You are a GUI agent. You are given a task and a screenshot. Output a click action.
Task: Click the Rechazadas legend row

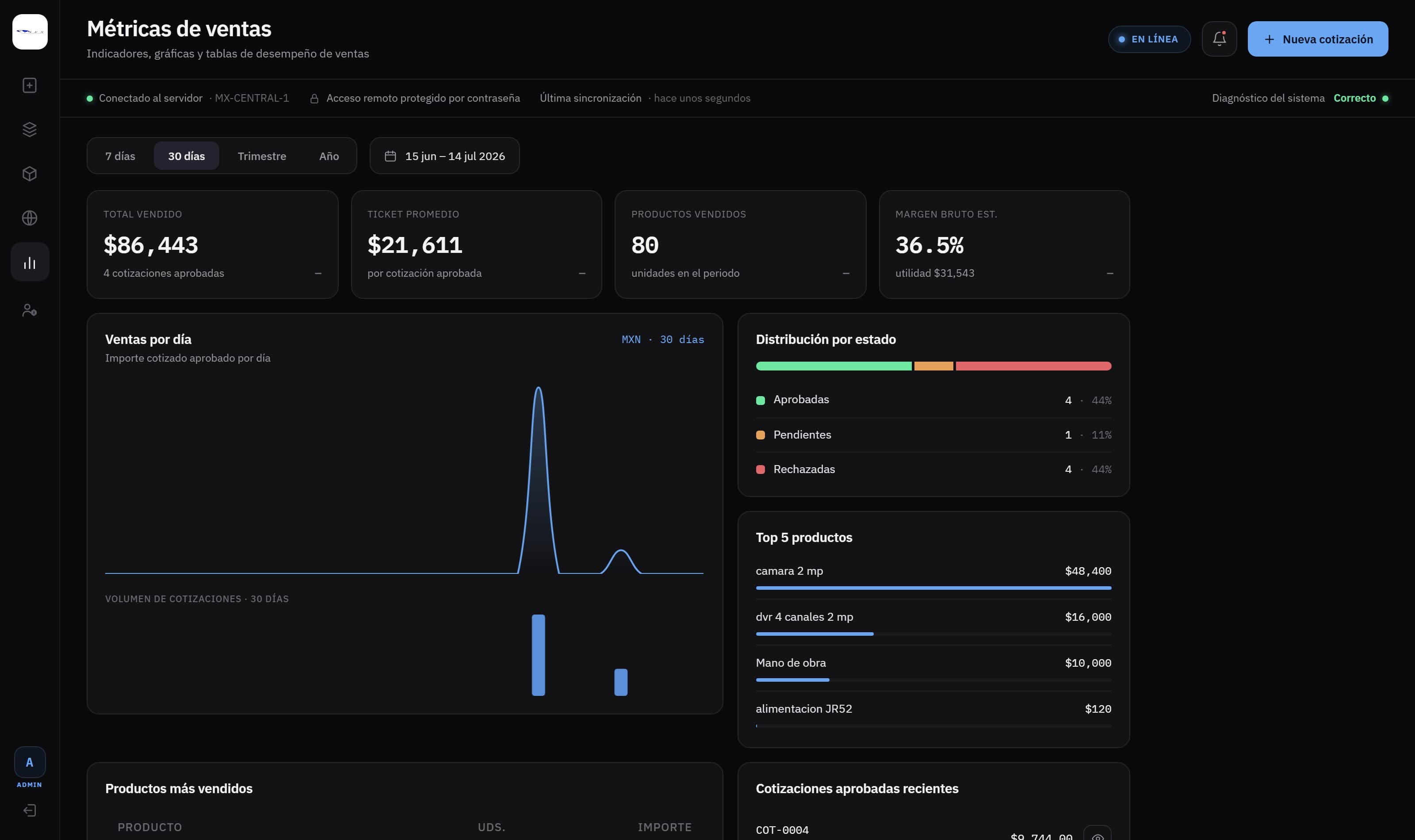tap(933, 469)
